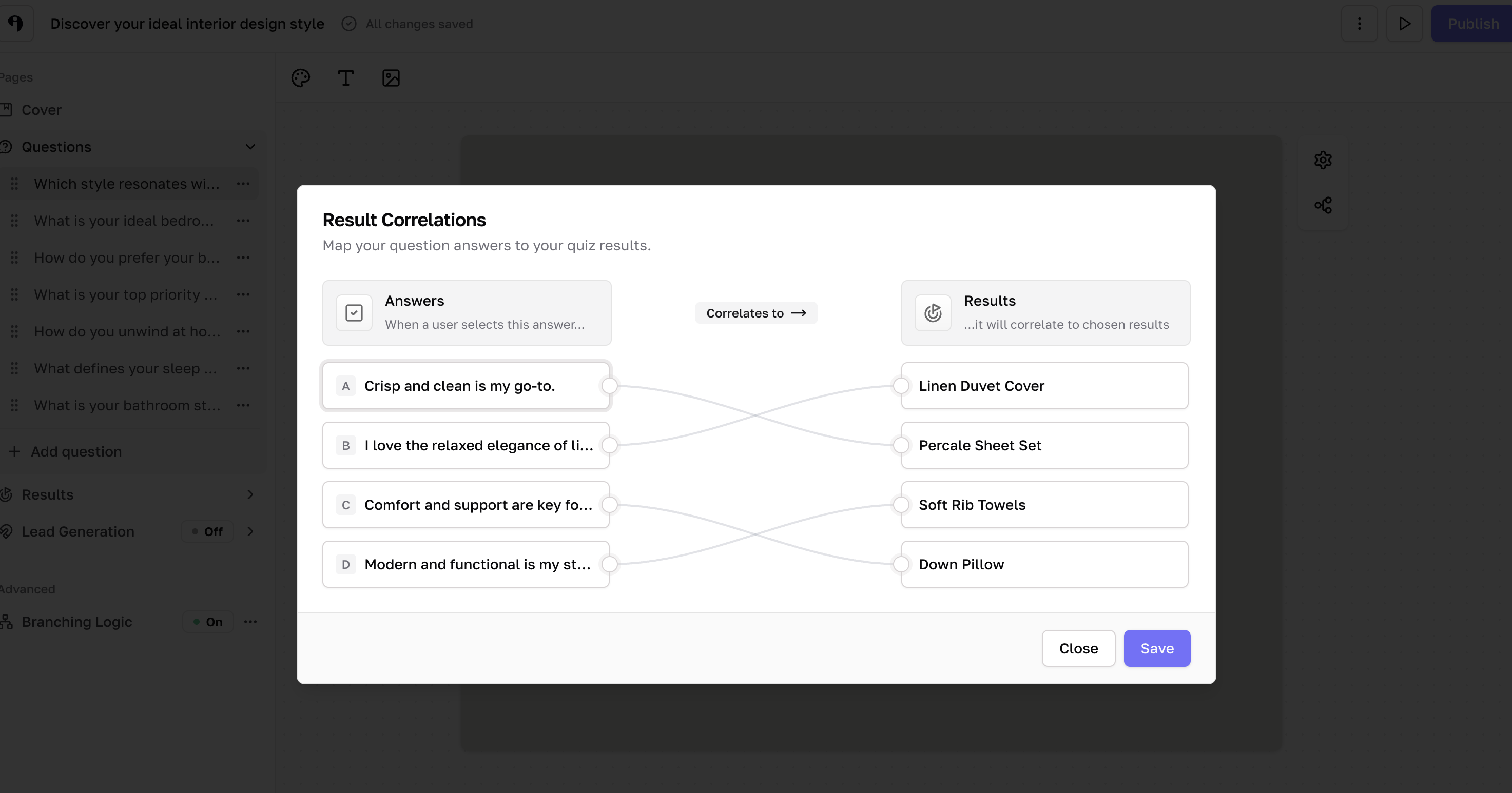This screenshot has width=1512, height=793.
Task: Select 'What is your ideal bedro...' question
Action: (x=124, y=221)
